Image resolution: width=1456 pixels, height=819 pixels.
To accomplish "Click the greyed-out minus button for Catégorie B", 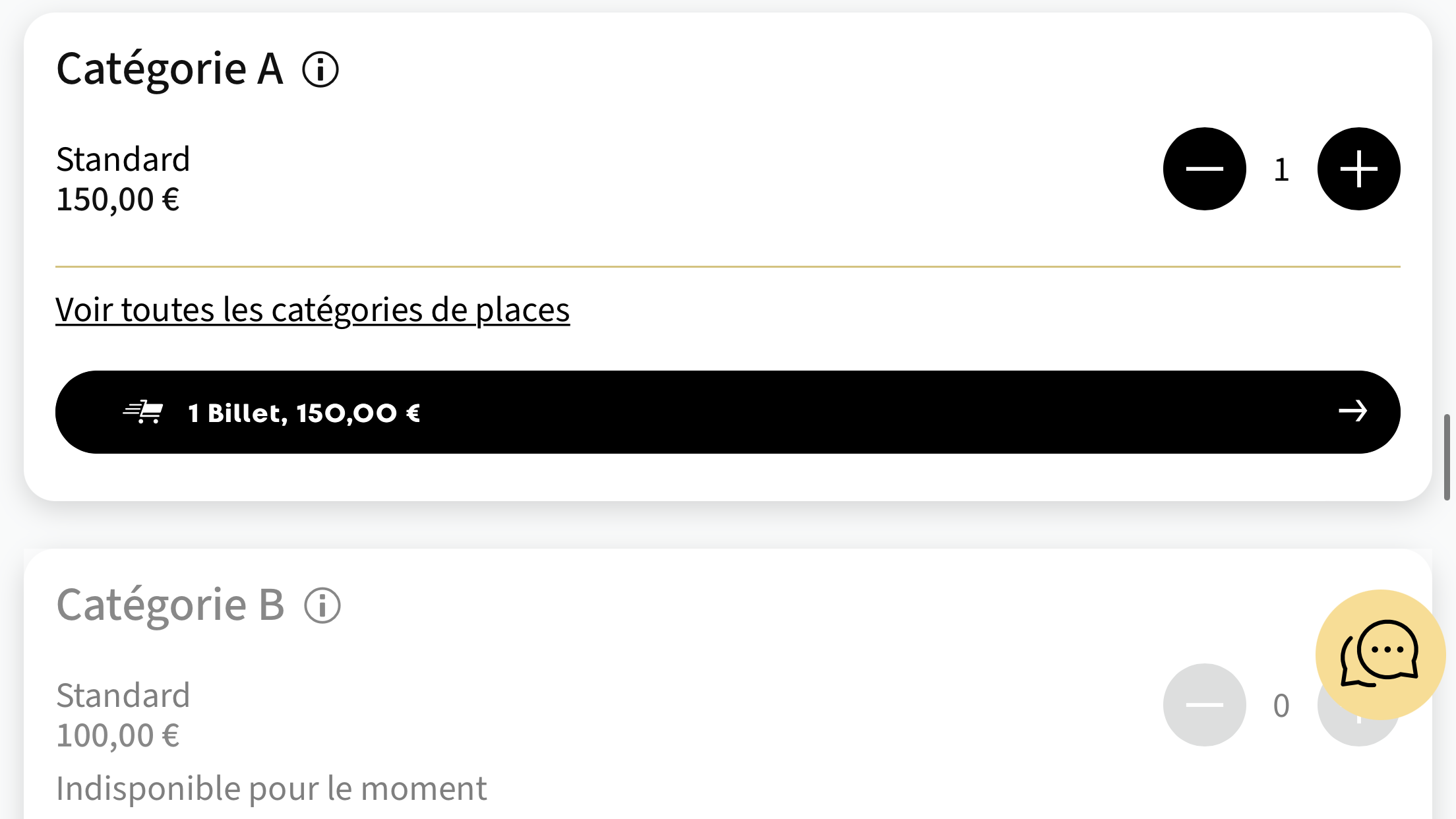I will pyautogui.click(x=1204, y=705).
